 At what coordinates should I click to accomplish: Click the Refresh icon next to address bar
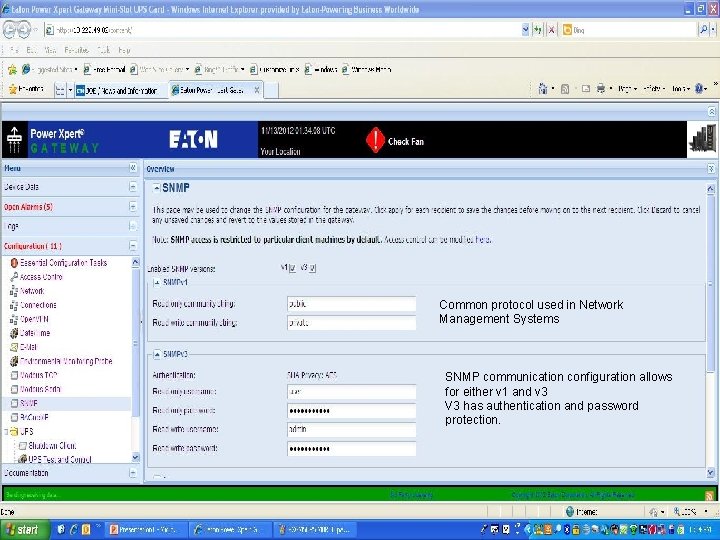tap(538, 30)
